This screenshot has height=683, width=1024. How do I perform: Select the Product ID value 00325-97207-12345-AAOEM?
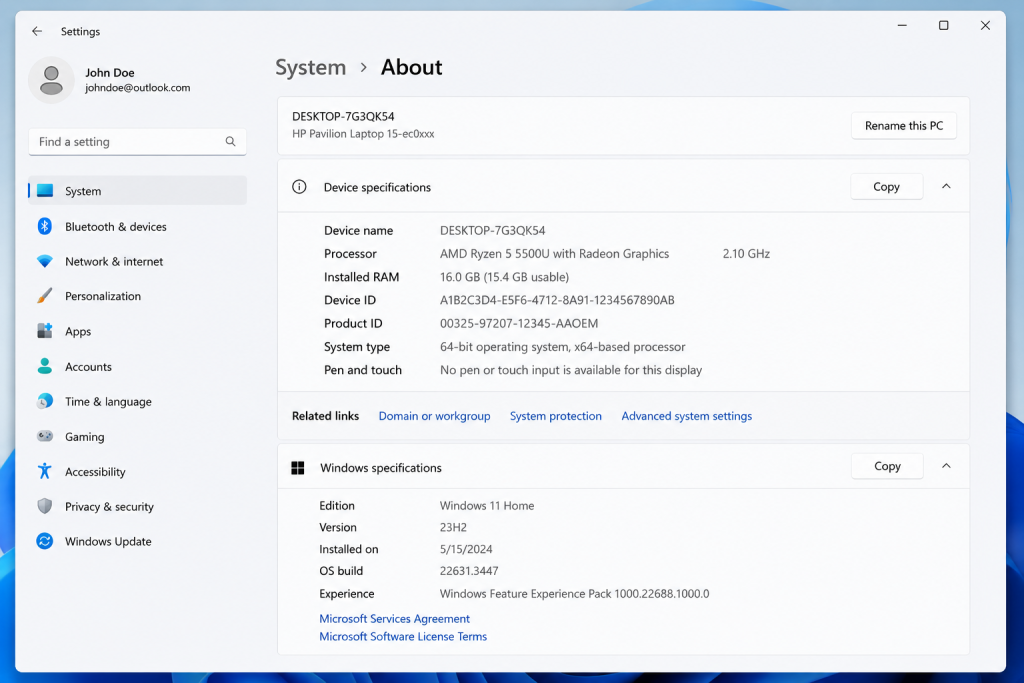click(x=519, y=323)
